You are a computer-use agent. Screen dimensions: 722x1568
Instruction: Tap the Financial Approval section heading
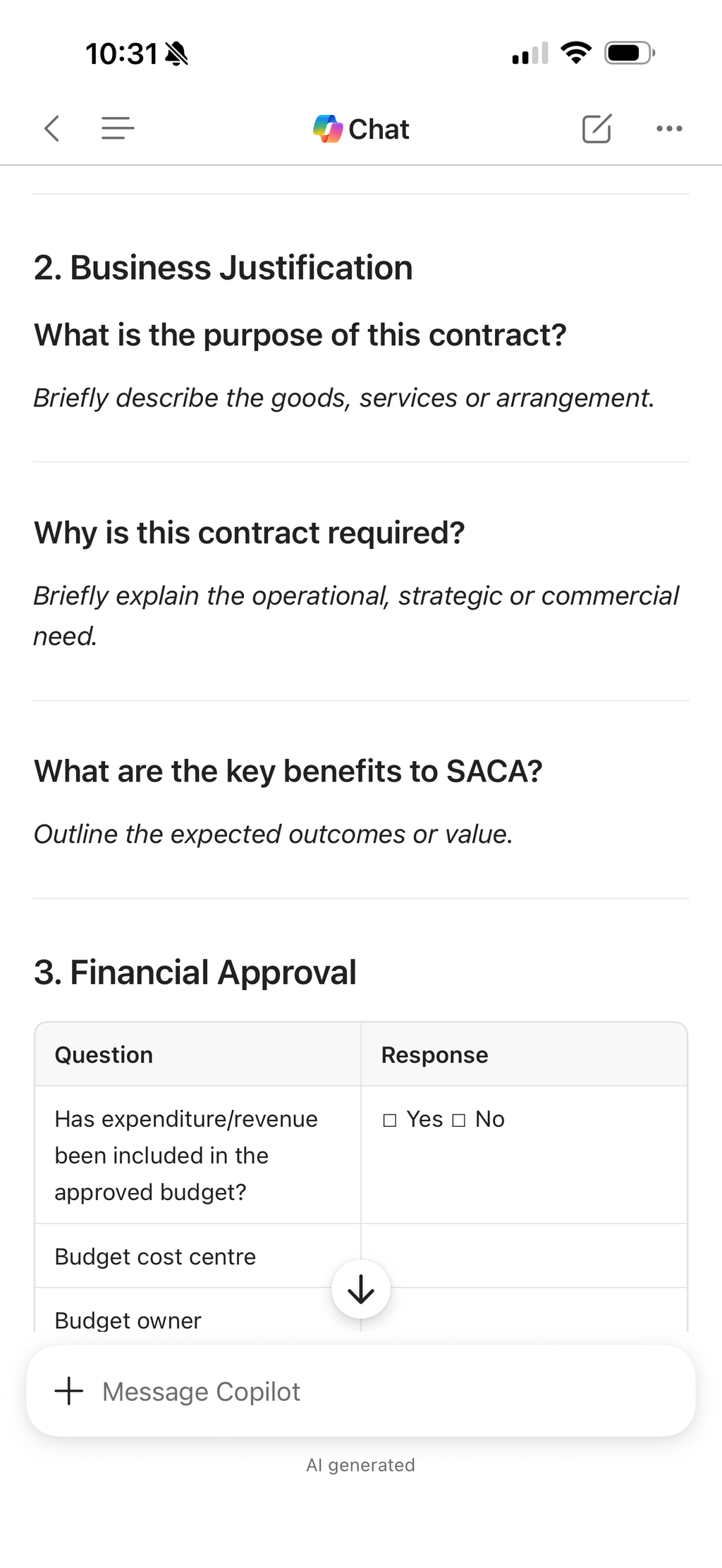pos(195,973)
